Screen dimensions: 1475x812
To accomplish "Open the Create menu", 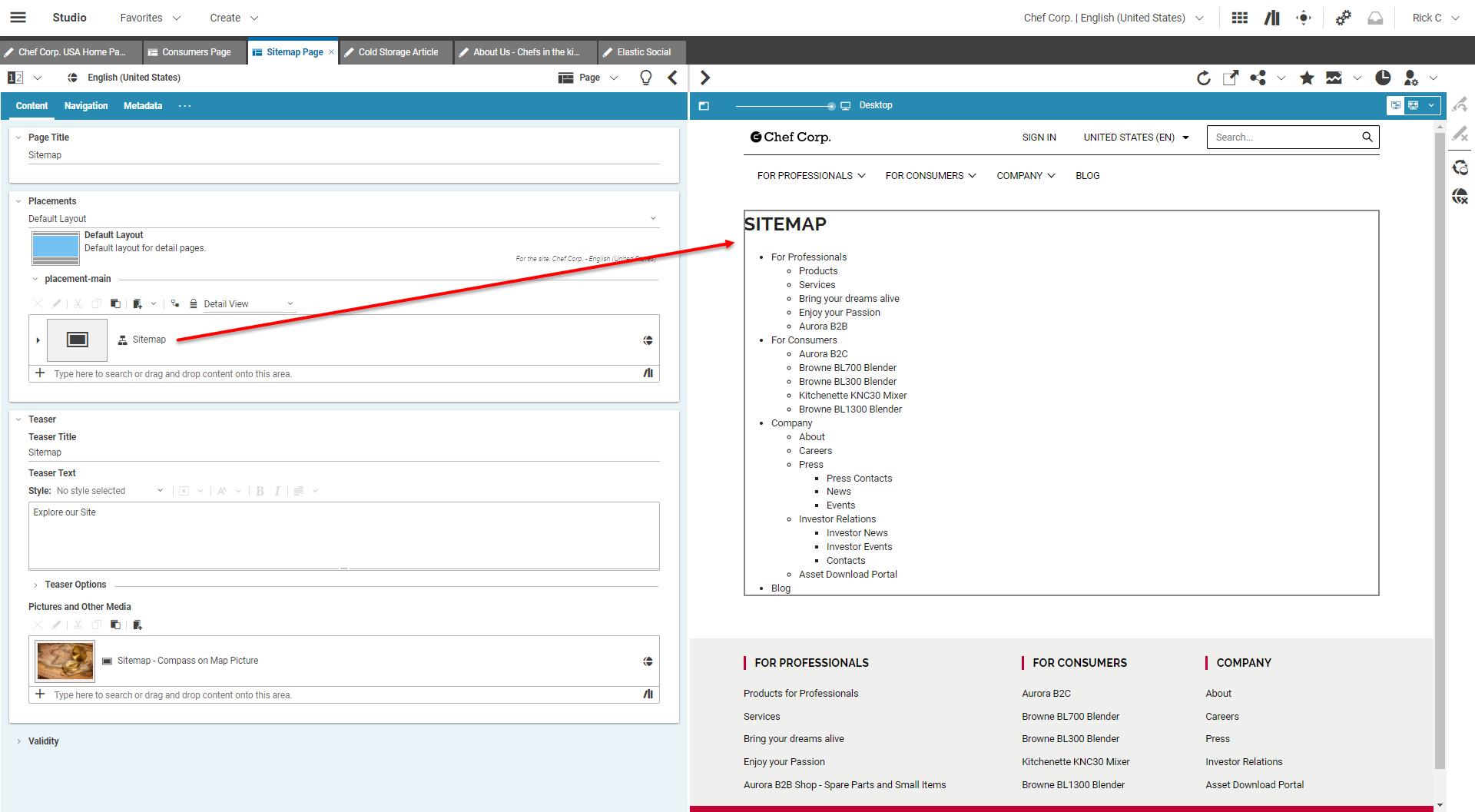I will pos(234,18).
